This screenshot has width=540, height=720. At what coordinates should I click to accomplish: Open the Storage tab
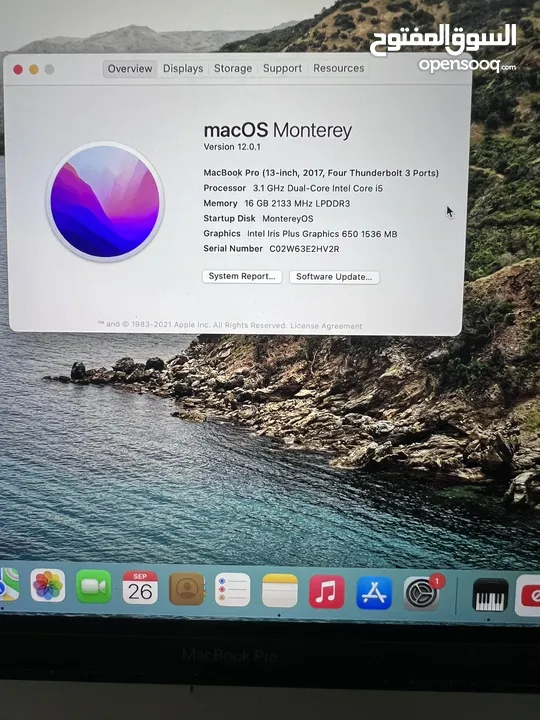[x=233, y=69]
